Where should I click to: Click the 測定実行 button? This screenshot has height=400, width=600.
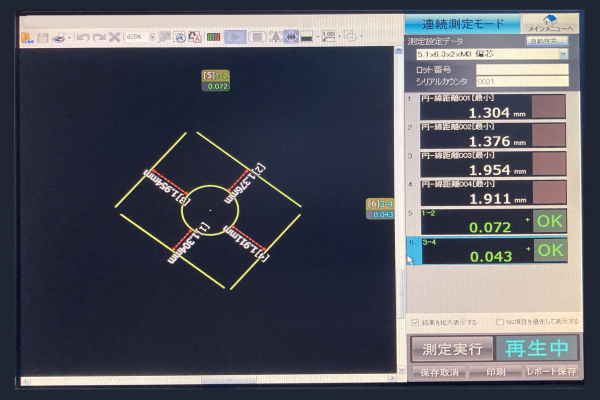[452, 349]
